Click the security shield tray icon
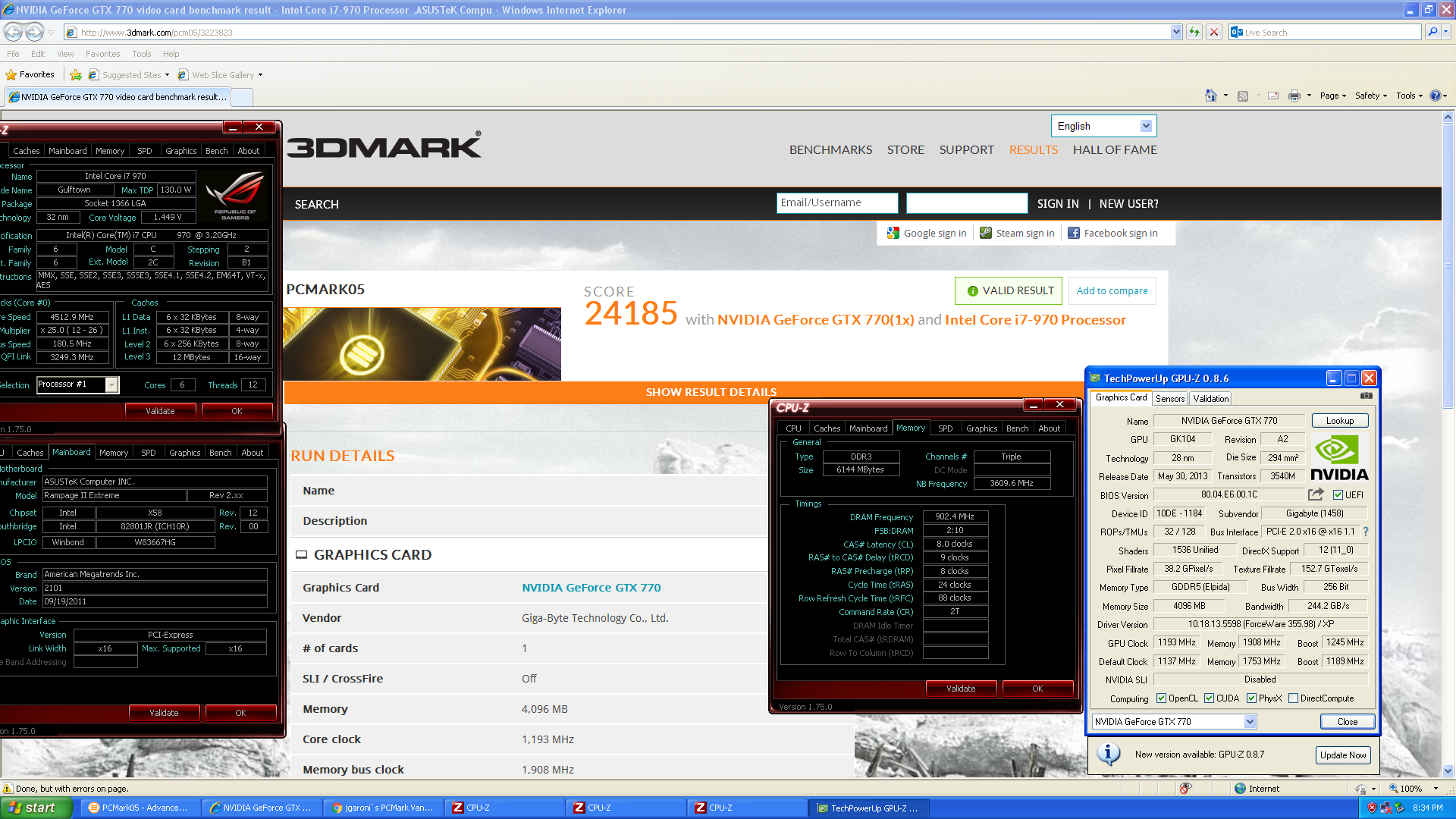 [x=1372, y=808]
